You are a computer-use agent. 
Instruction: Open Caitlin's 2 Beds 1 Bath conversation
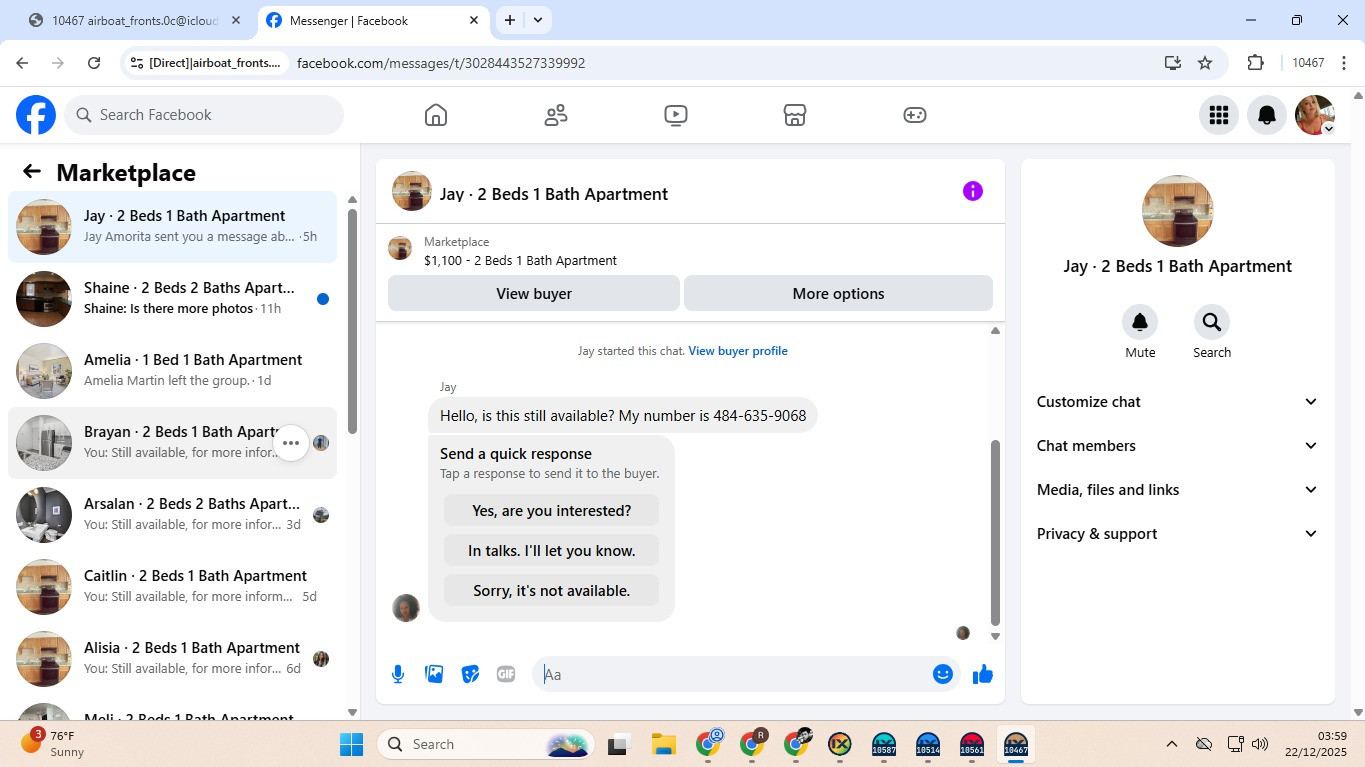(x=172, y=587)
